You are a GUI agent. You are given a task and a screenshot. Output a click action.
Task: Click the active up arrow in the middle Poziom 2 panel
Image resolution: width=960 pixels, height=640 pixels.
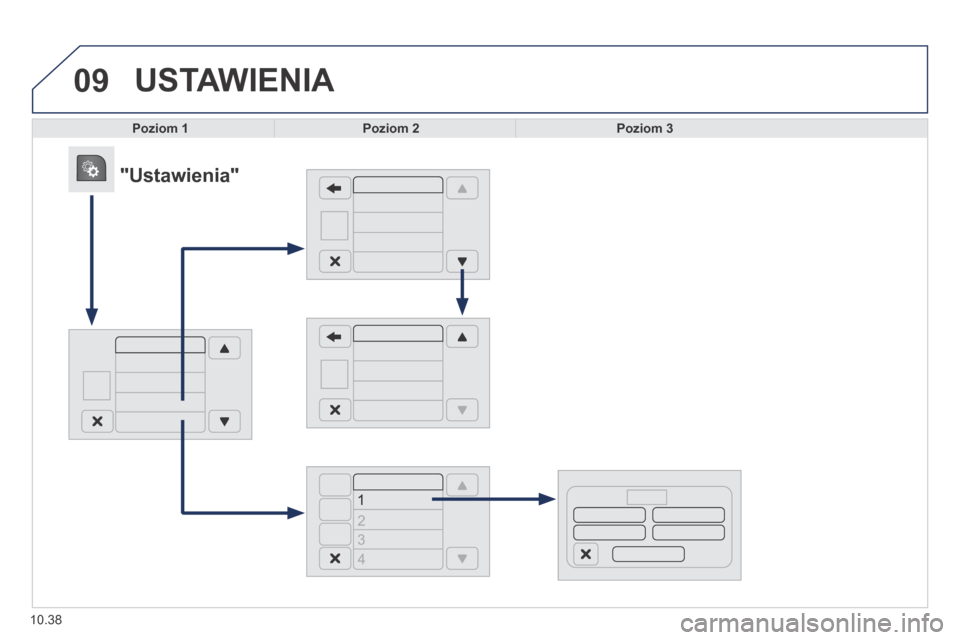(462, 336)
